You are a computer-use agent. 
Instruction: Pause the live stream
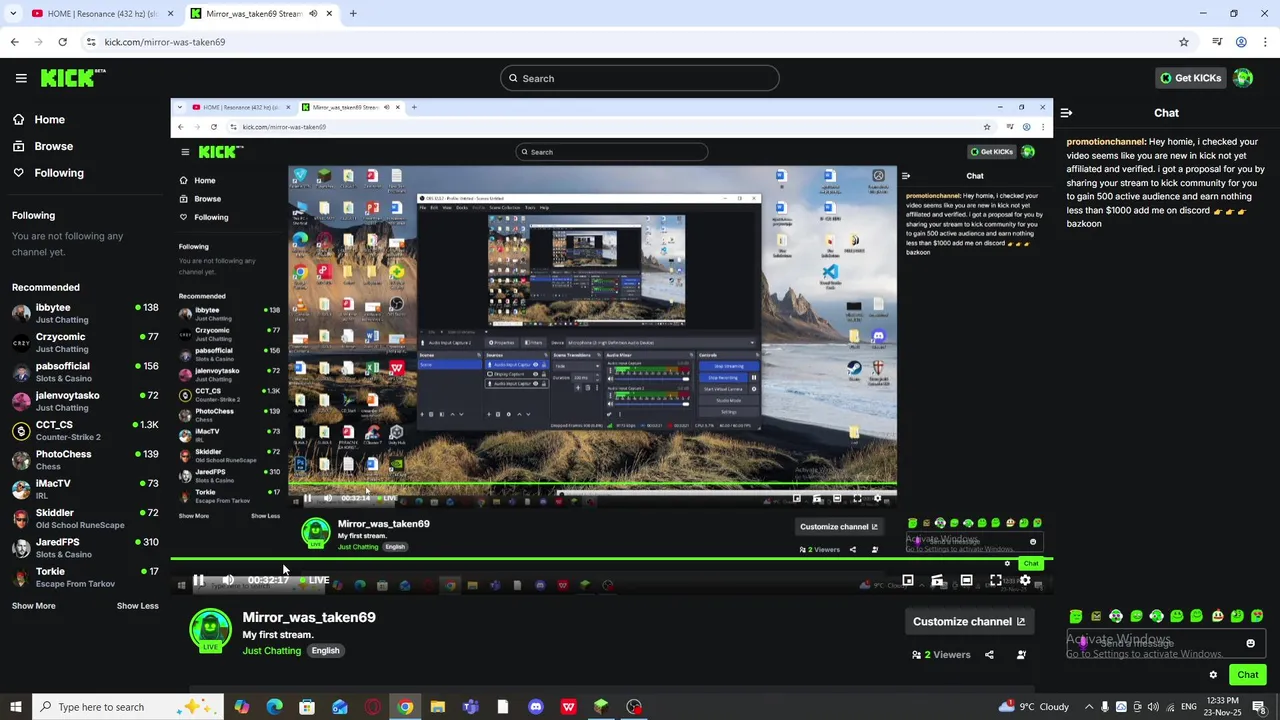click(198, 580)
